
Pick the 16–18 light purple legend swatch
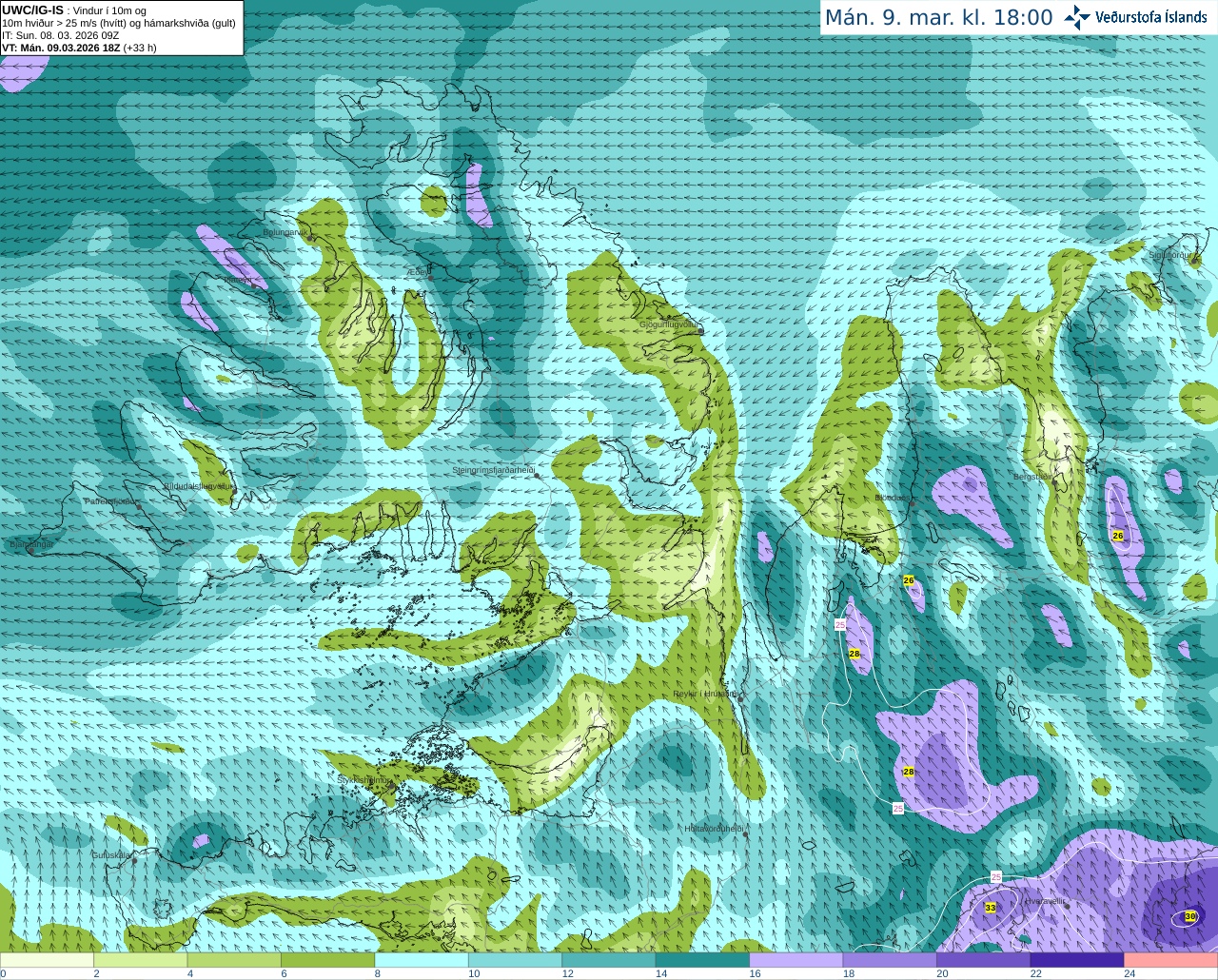(x=796, y=960)
